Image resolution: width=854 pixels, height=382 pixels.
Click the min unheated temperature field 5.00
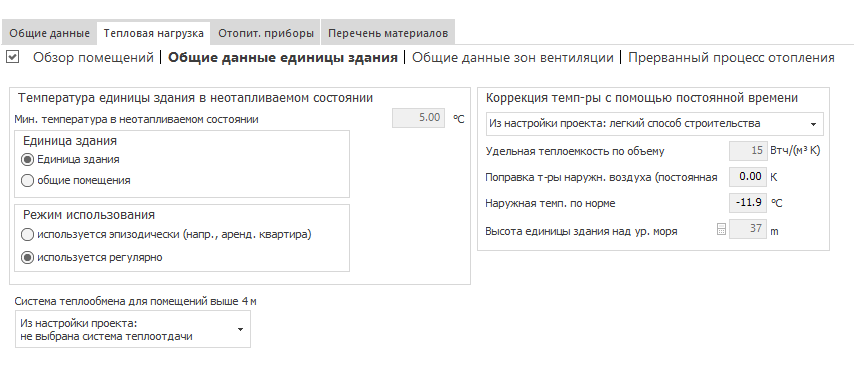418,118
